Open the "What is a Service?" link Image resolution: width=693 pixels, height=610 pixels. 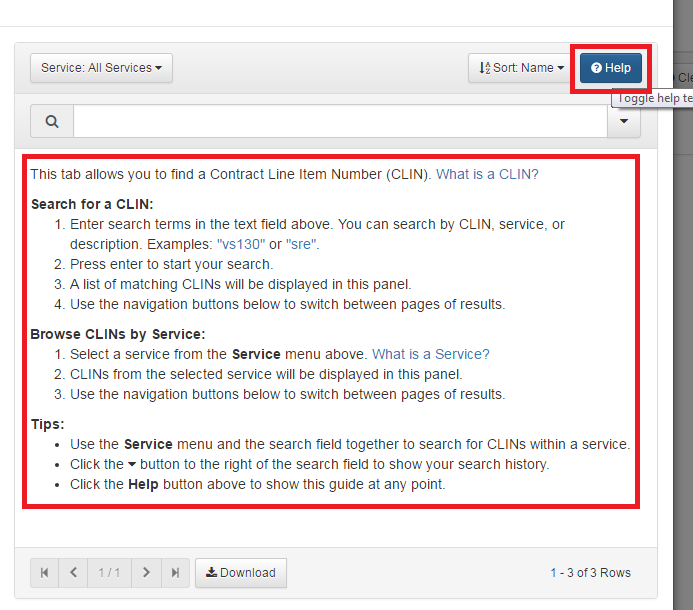430,354
